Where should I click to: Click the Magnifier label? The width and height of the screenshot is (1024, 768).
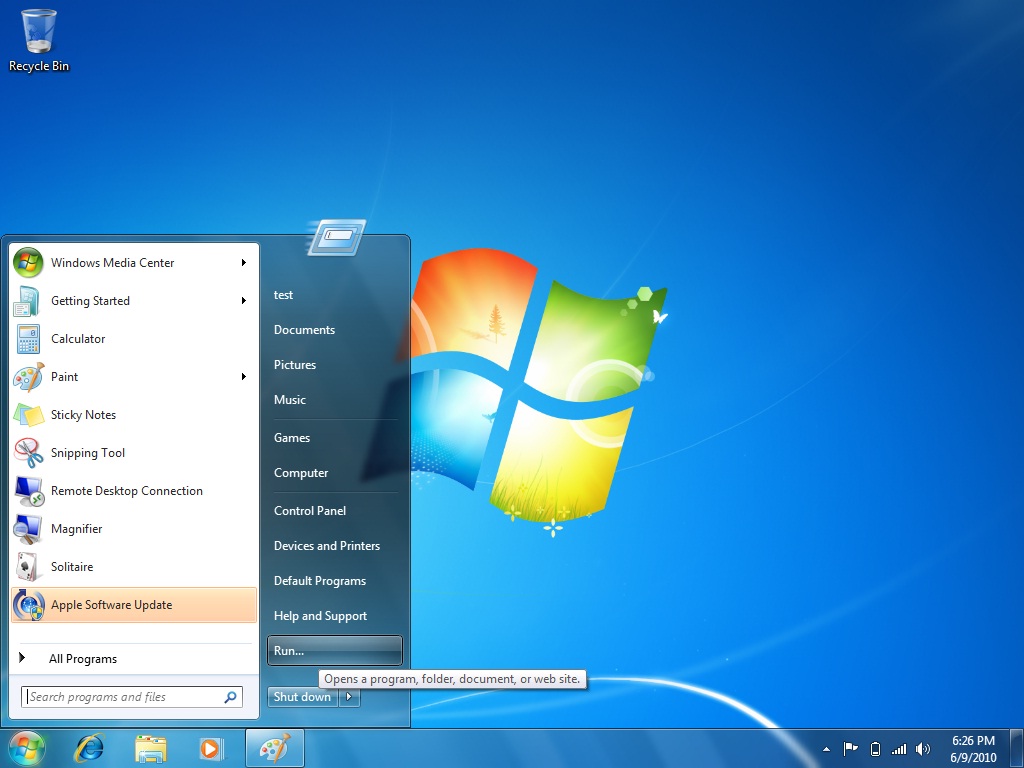point(76,529)
